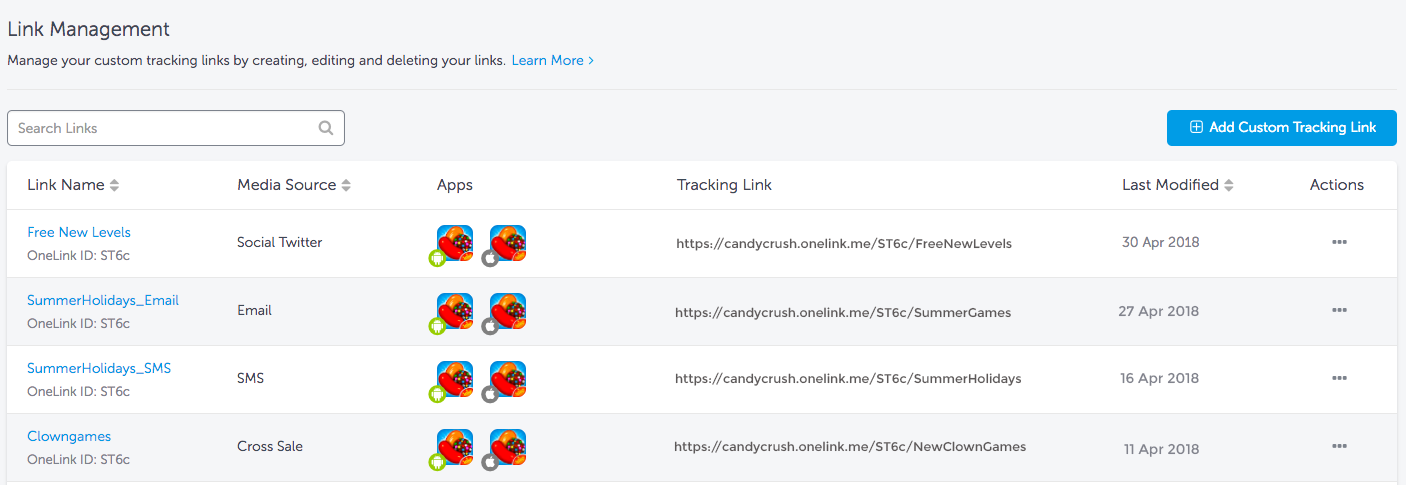This screenshot has width=1406, height=485.
Task: Open actions menu for SummerHolidays_SMS link
Action: [1339, 378]
